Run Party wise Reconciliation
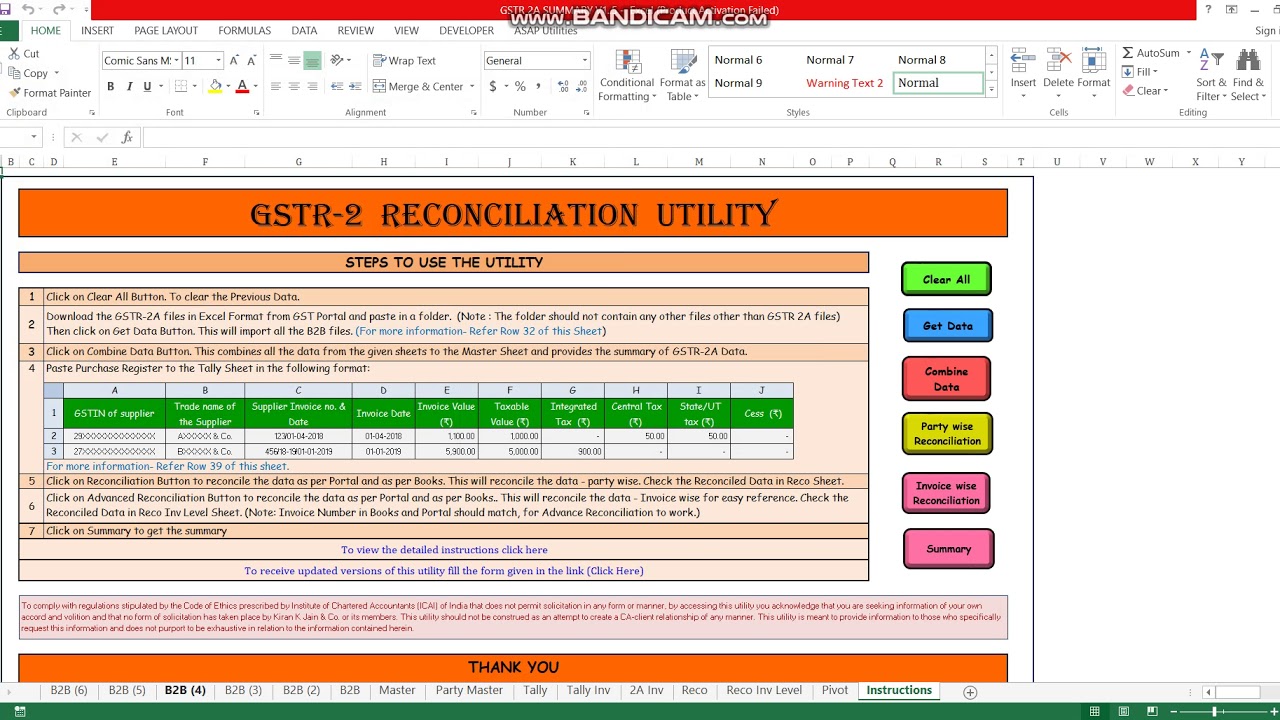 pos(947,433)
